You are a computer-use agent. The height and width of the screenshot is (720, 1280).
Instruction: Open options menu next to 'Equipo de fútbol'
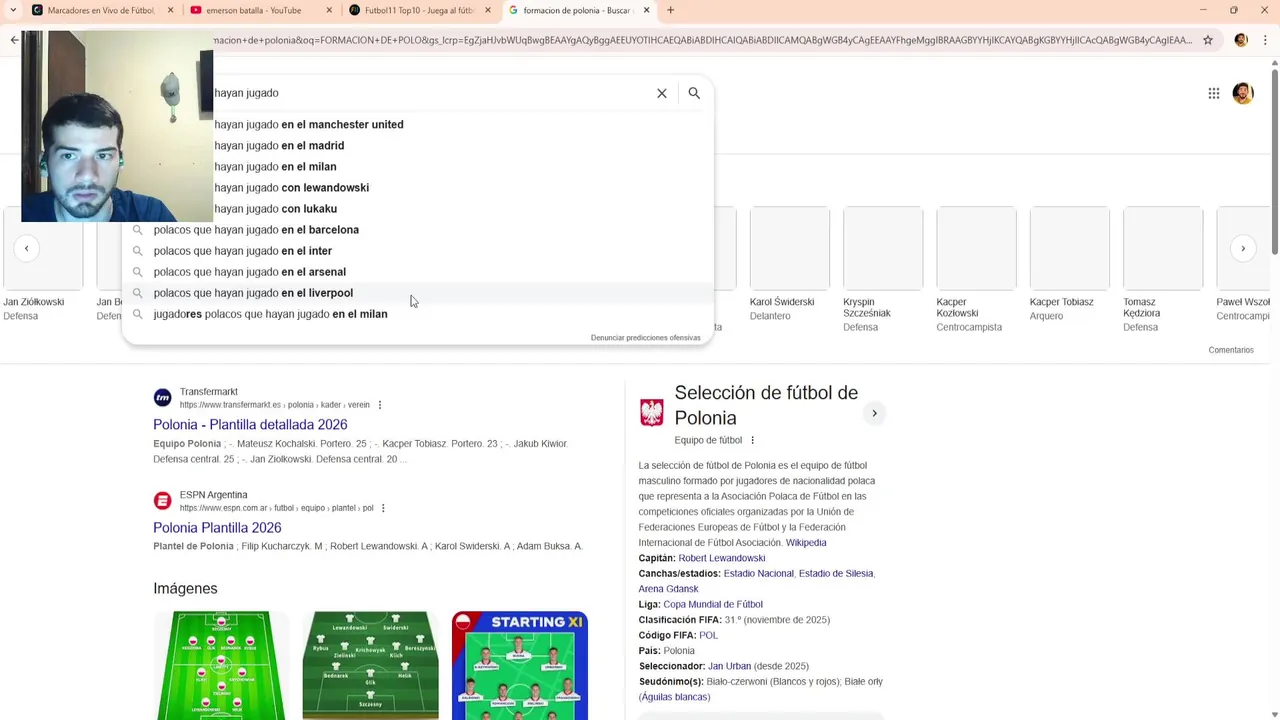click(x=753, y=440)
